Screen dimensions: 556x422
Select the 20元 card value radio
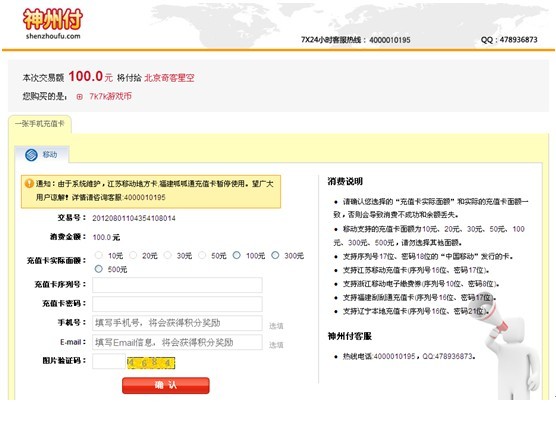133,255
